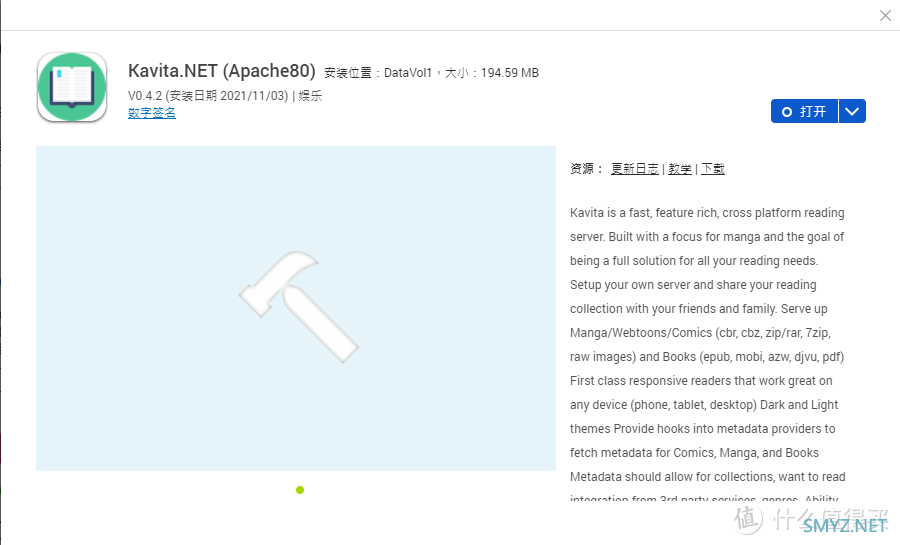900x545 pixels.
Task: Click the line "fetch metadata for Comics, Manga, and Books"
Action: (x=694, y=453)
